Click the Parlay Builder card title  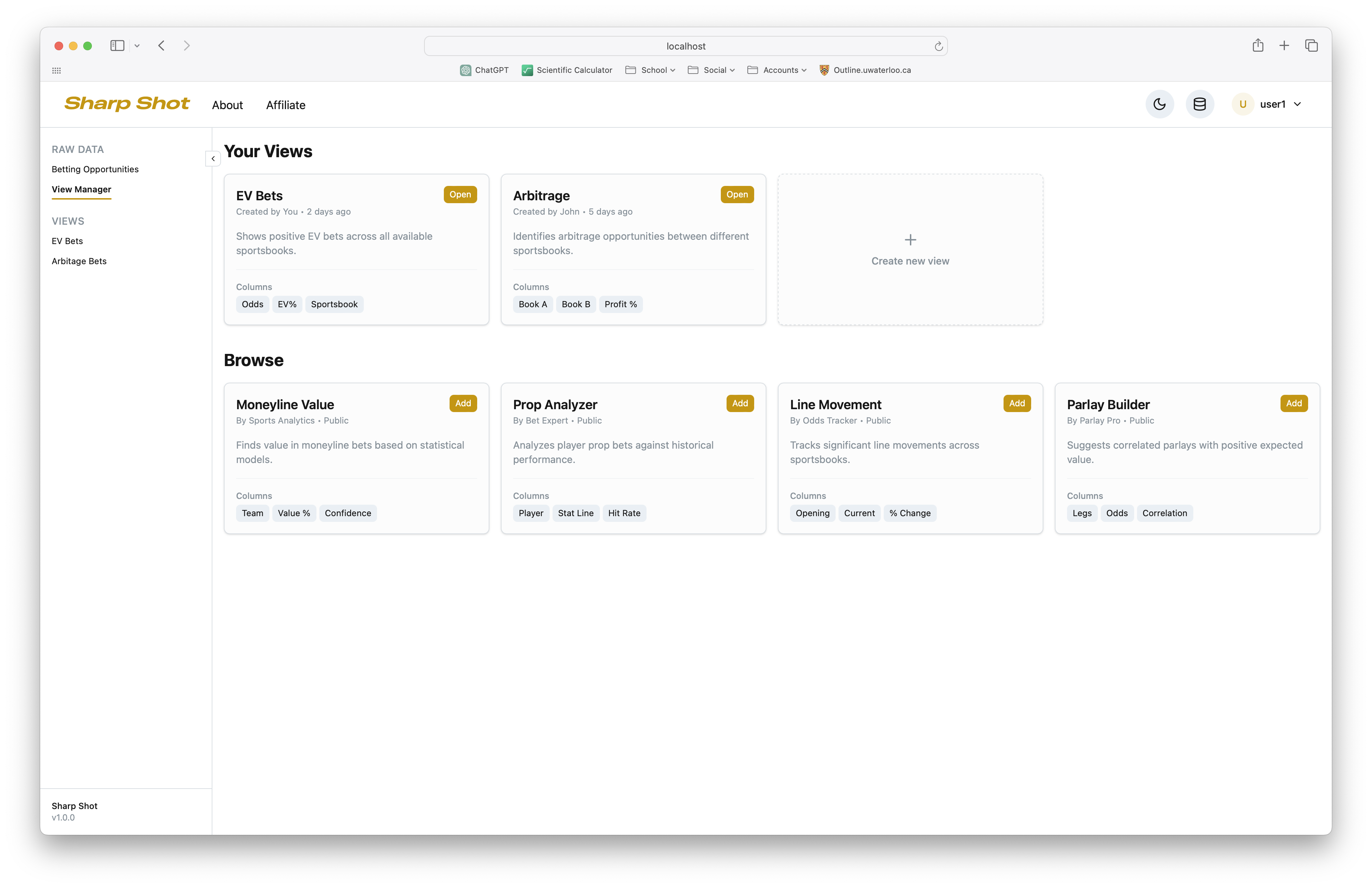point(1108,405)
